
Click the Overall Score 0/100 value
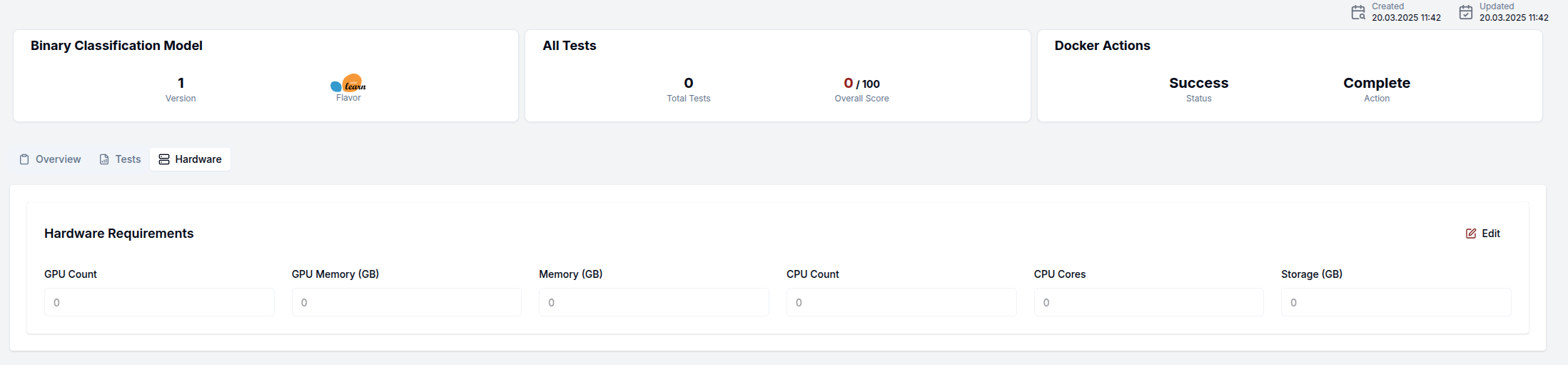point(861,84)
